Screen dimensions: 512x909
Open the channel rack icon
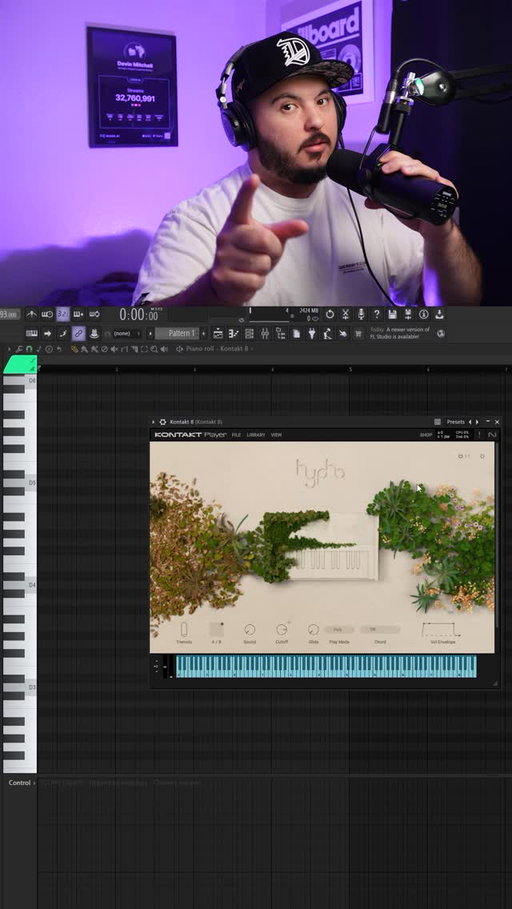click(249, 333)
